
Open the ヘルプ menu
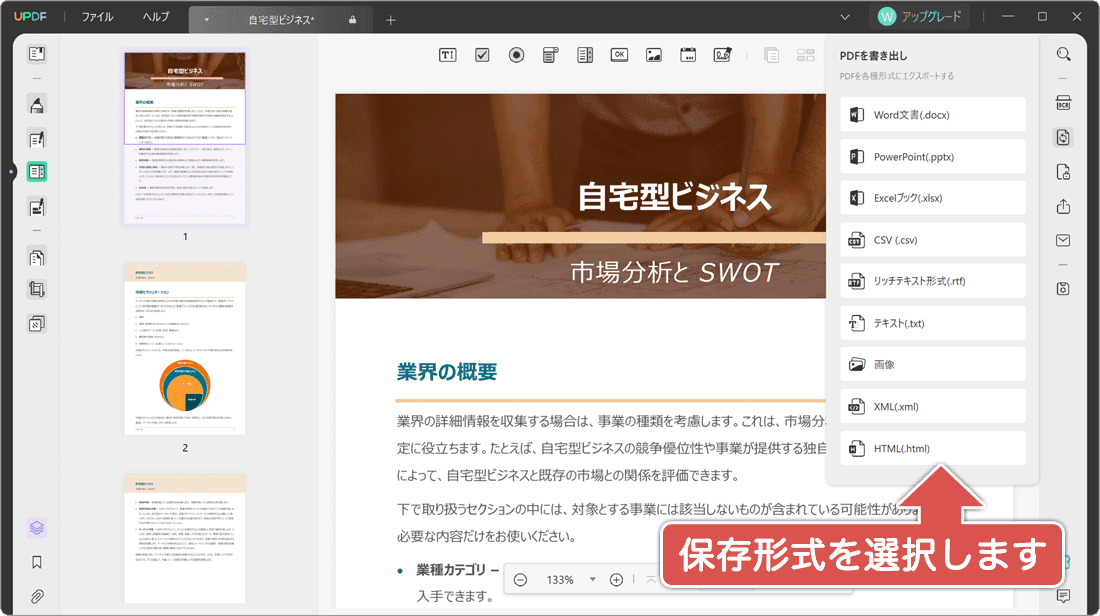(x=156, y=17)
